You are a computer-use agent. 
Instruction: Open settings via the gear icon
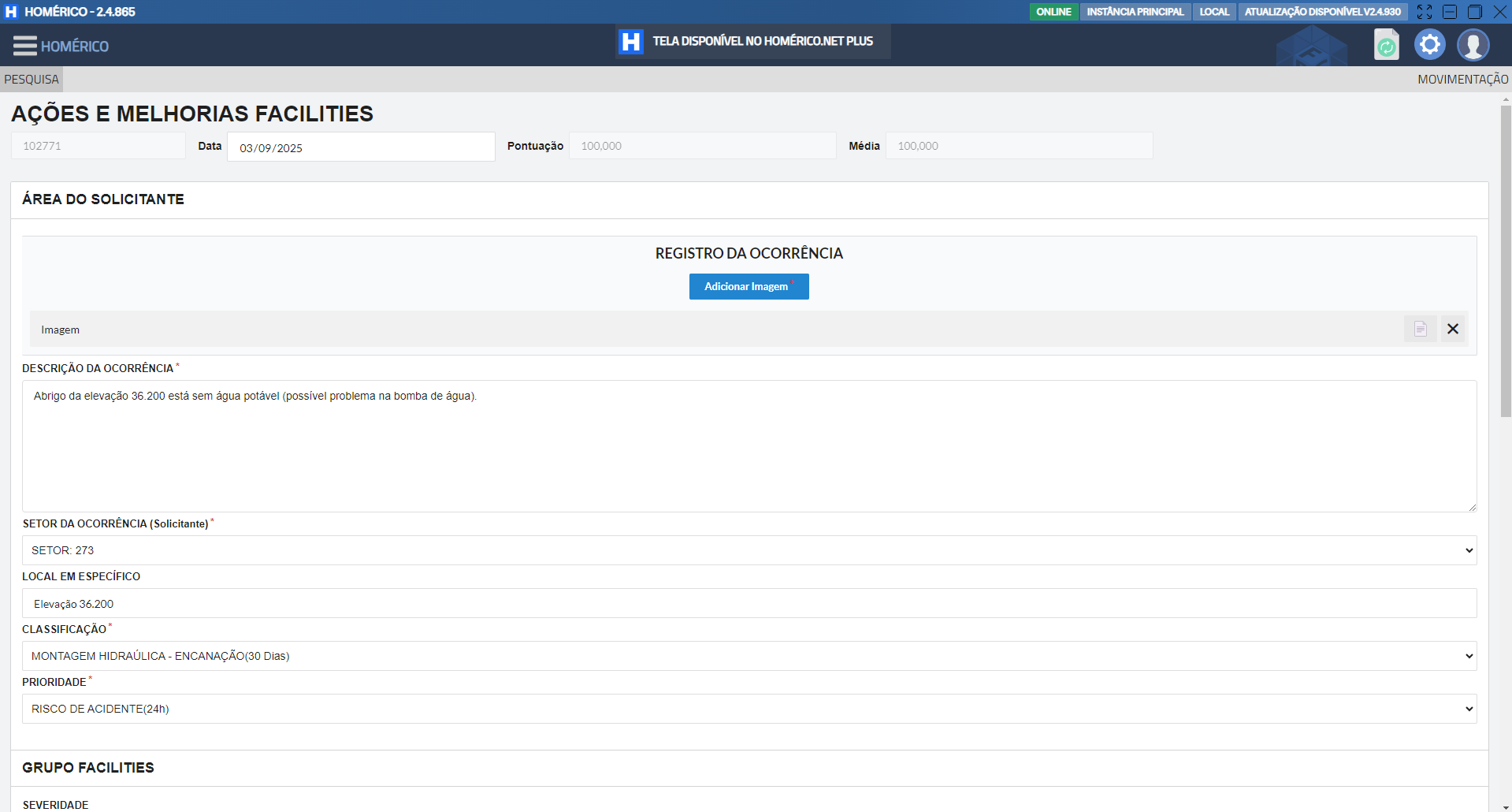coord(1429,45)
